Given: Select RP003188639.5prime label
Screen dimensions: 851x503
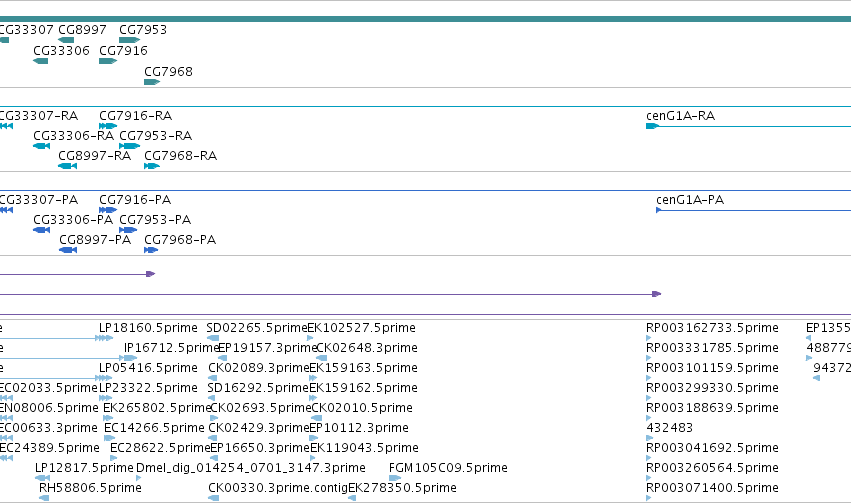Looking at the screenshot, I should pyautogui.click(x=712, y=408).
